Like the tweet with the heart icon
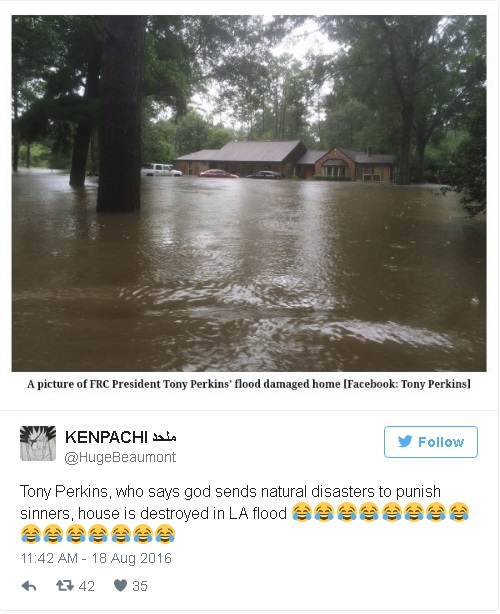500x614 pixels. point(121,586)
